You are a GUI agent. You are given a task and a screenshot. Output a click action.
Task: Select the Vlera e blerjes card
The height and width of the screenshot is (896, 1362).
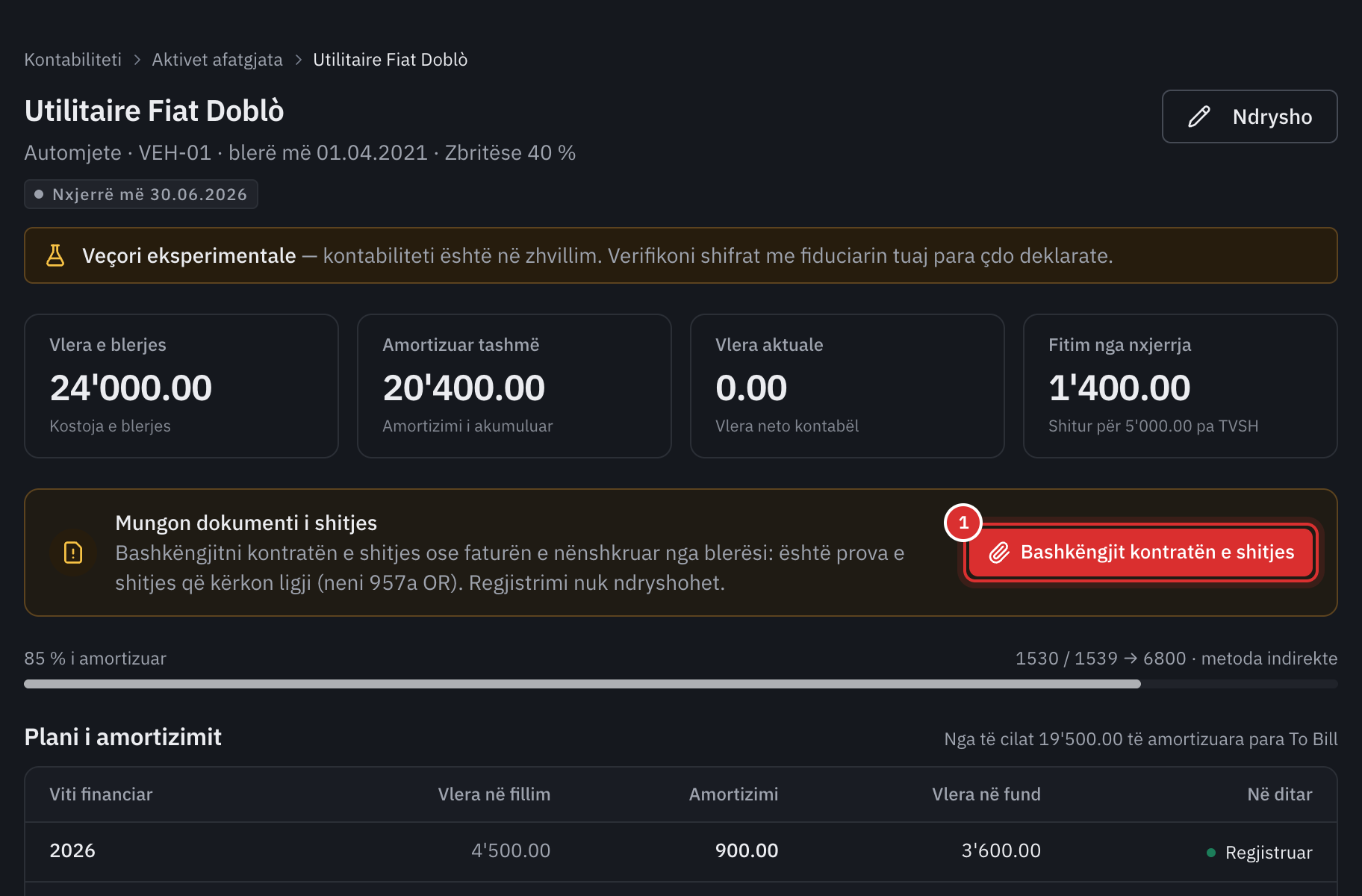[181, 386]
